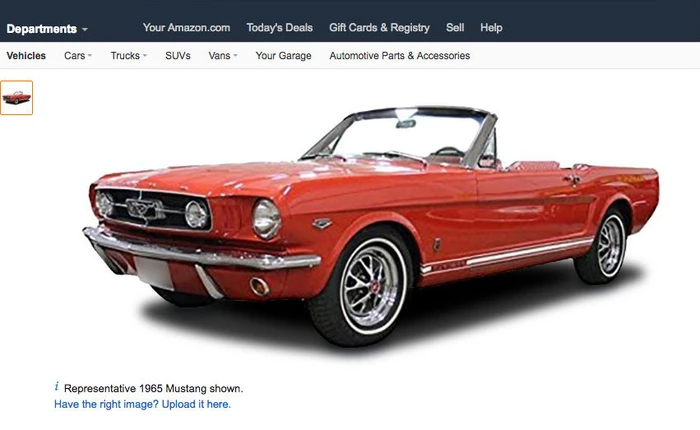Viewport: 700px width, 430px height.
Task: Select the red Mustang thumbnail
Action: click(17, 98)
